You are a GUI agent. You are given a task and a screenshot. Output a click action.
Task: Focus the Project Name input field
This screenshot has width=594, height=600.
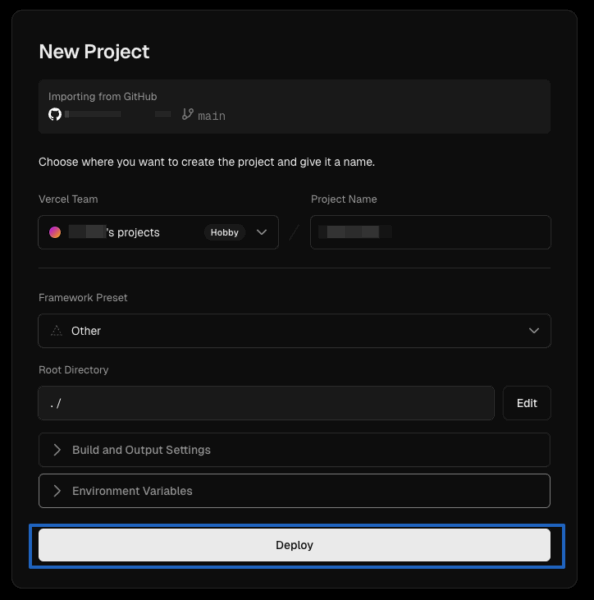pos(431,232)
